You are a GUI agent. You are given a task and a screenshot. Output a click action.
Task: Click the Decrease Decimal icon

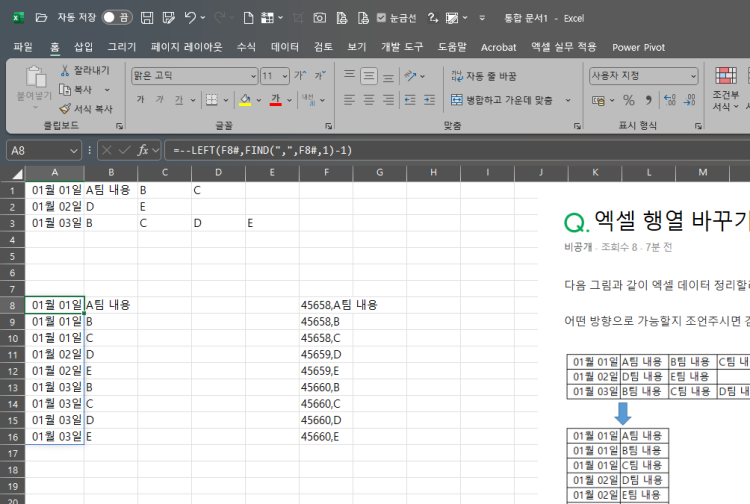690,100
